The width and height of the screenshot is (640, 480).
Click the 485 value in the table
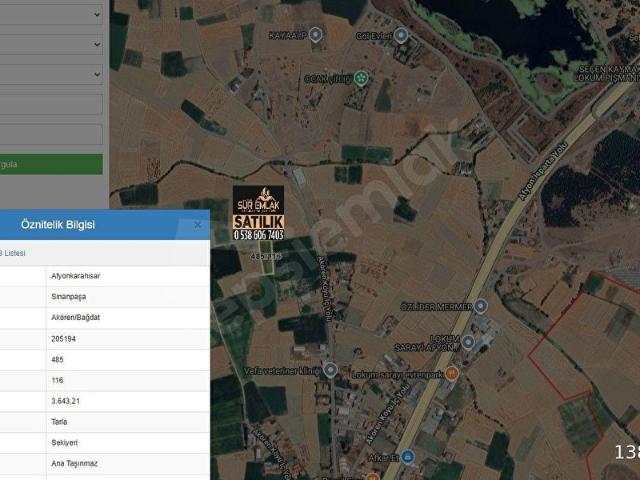point(57,360)
